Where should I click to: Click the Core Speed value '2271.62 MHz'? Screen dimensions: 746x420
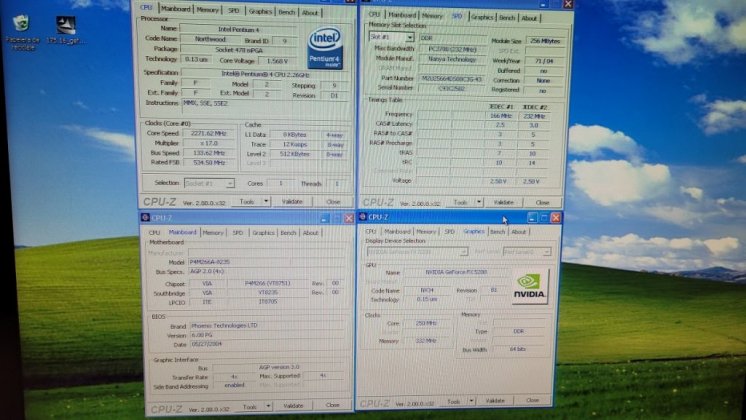coord(208,134)
